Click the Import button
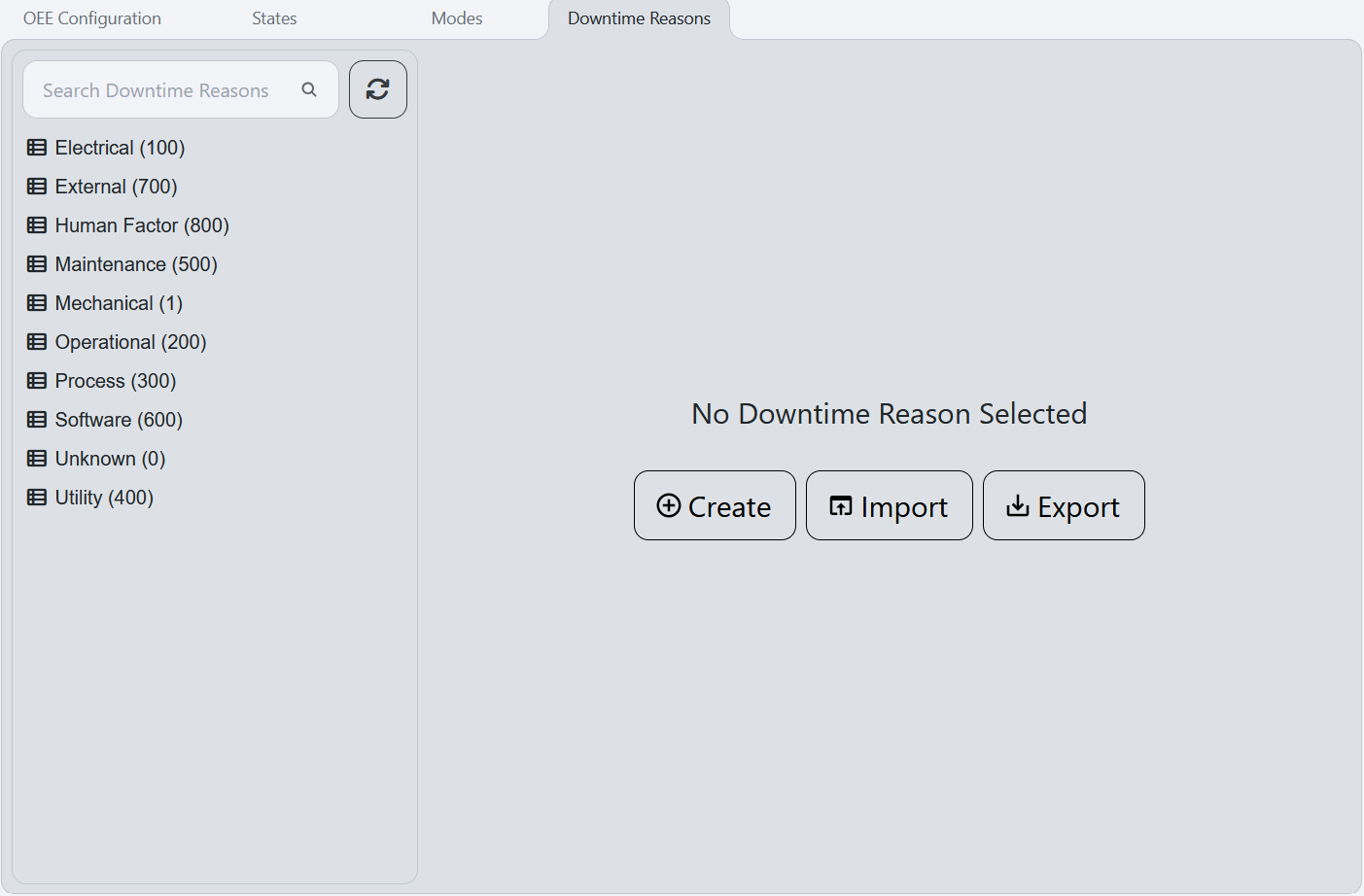 tap(889, 505)
